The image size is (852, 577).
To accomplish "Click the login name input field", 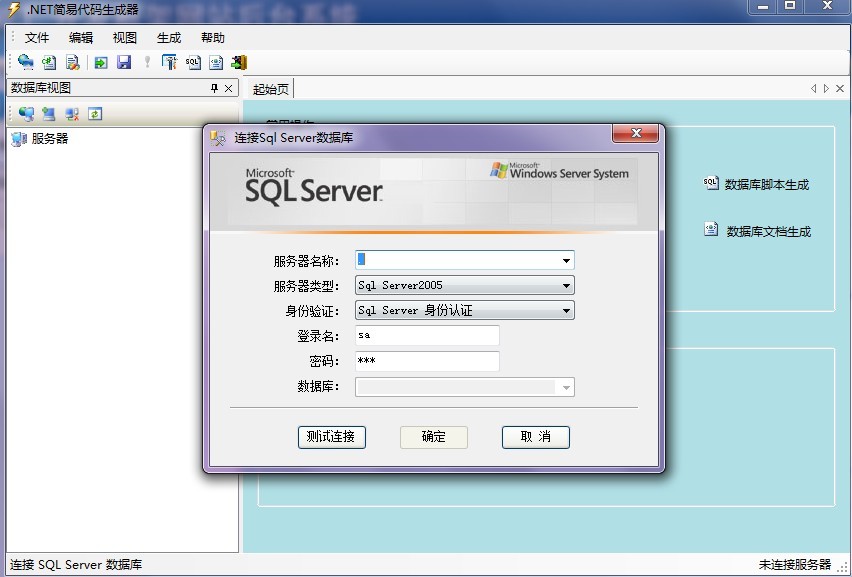I will 427,336.
